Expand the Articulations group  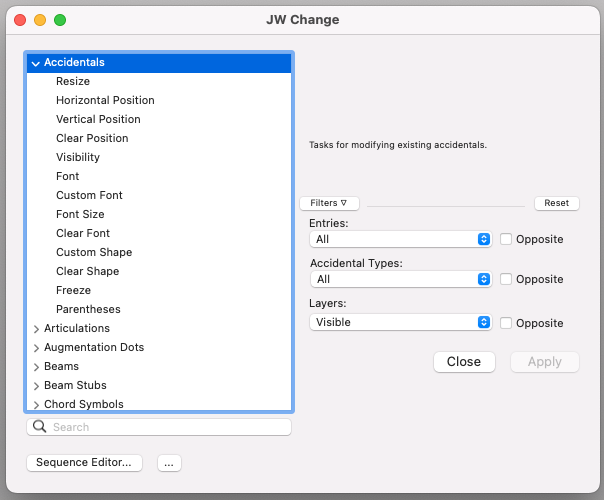pos(36,329)
